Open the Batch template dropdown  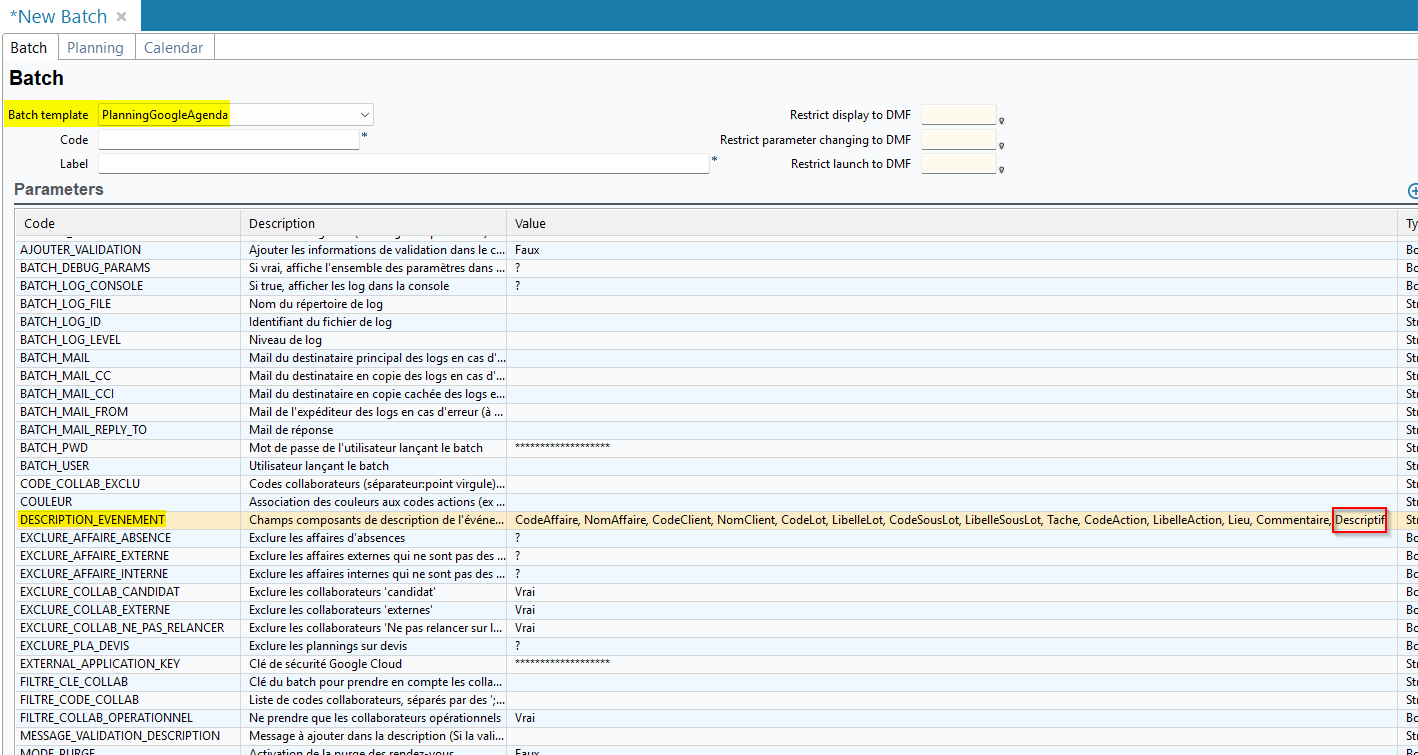(364, 115)
